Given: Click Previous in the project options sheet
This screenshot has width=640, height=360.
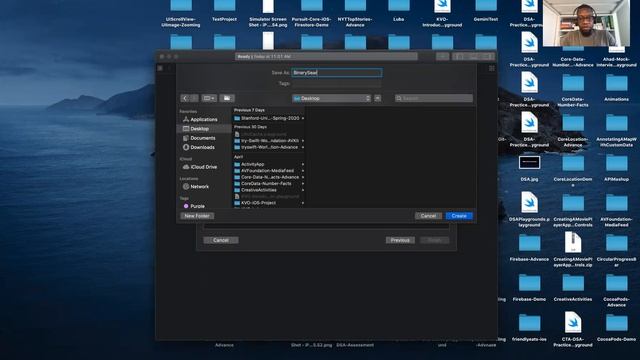Looking at the screenshot, I should pos(400,240).
